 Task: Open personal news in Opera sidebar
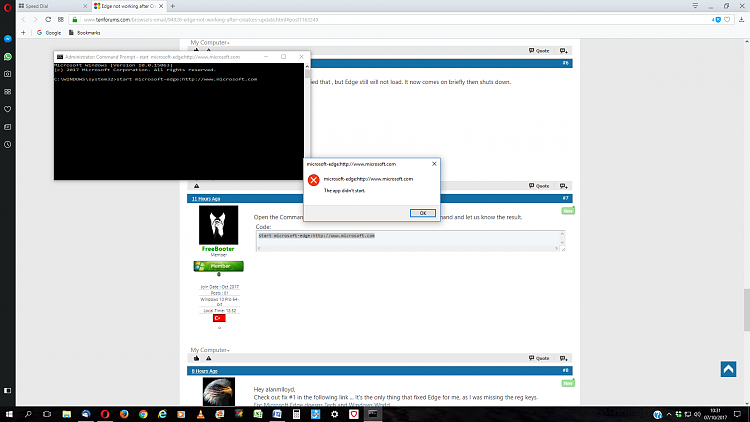(x=8, y=127)
